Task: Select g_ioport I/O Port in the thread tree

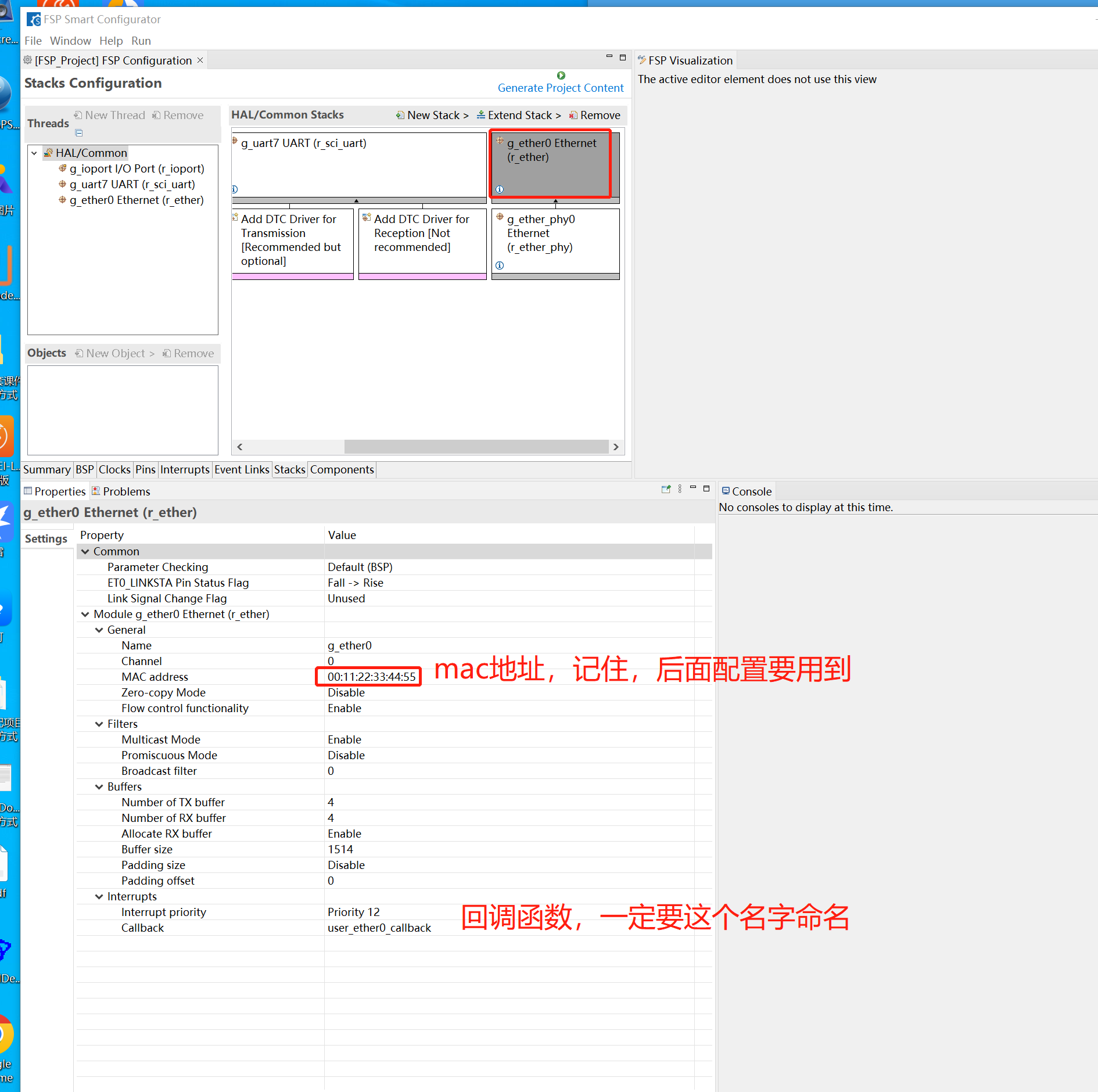Action: pyautogui.click(x=131, y=168)
